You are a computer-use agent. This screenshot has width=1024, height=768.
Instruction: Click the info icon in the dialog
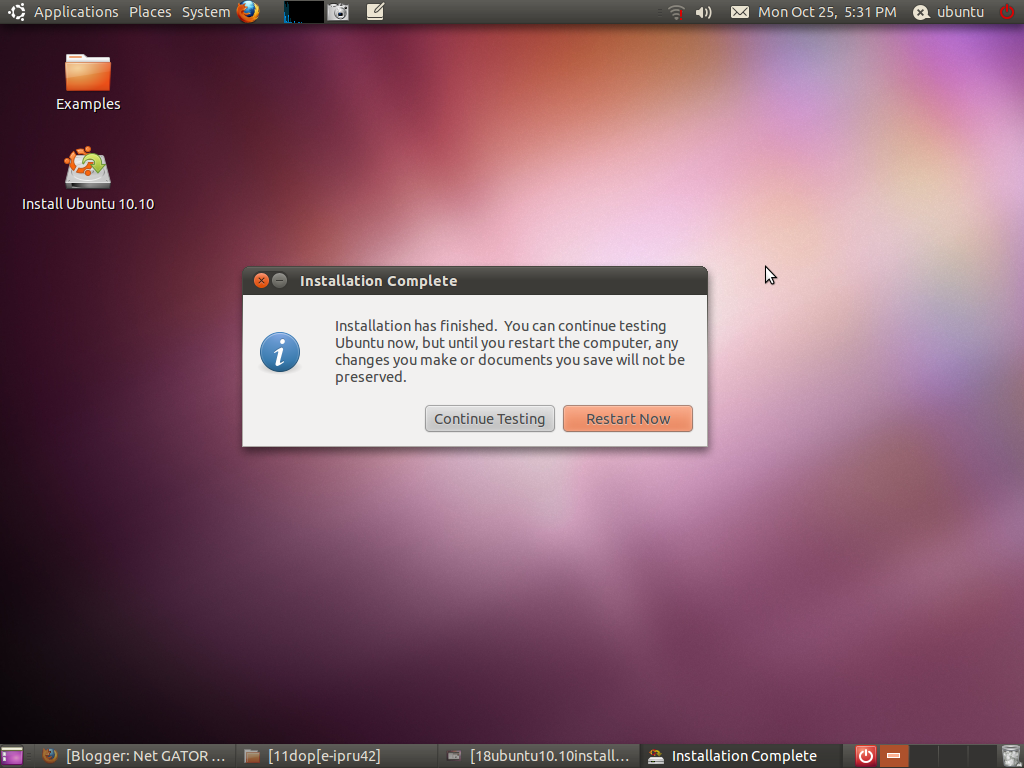pyautogui.click(x=280, y=352)
